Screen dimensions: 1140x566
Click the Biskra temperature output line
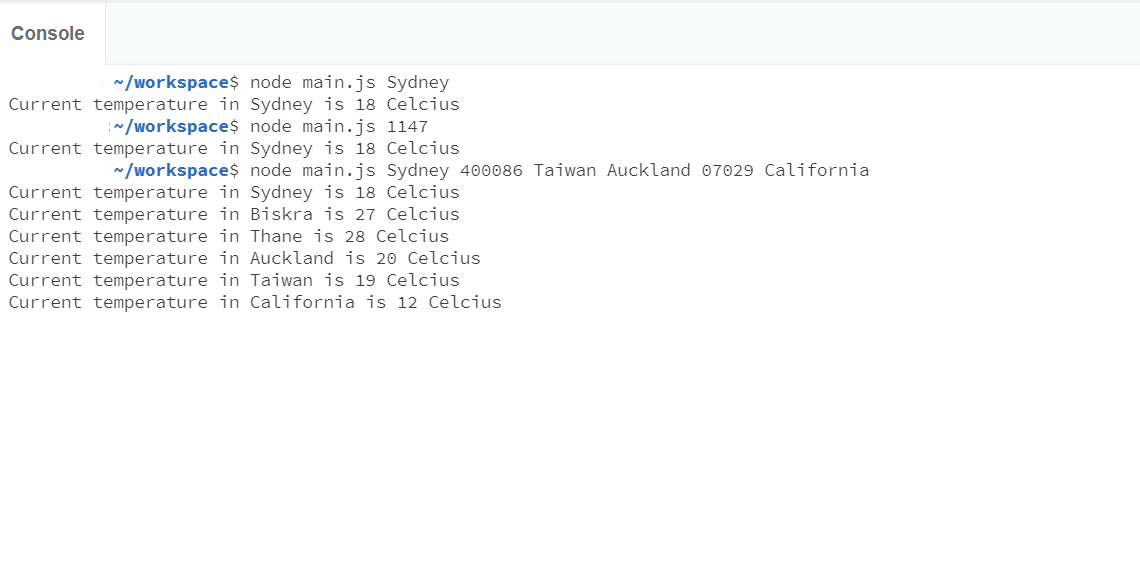tap(234, 215)
